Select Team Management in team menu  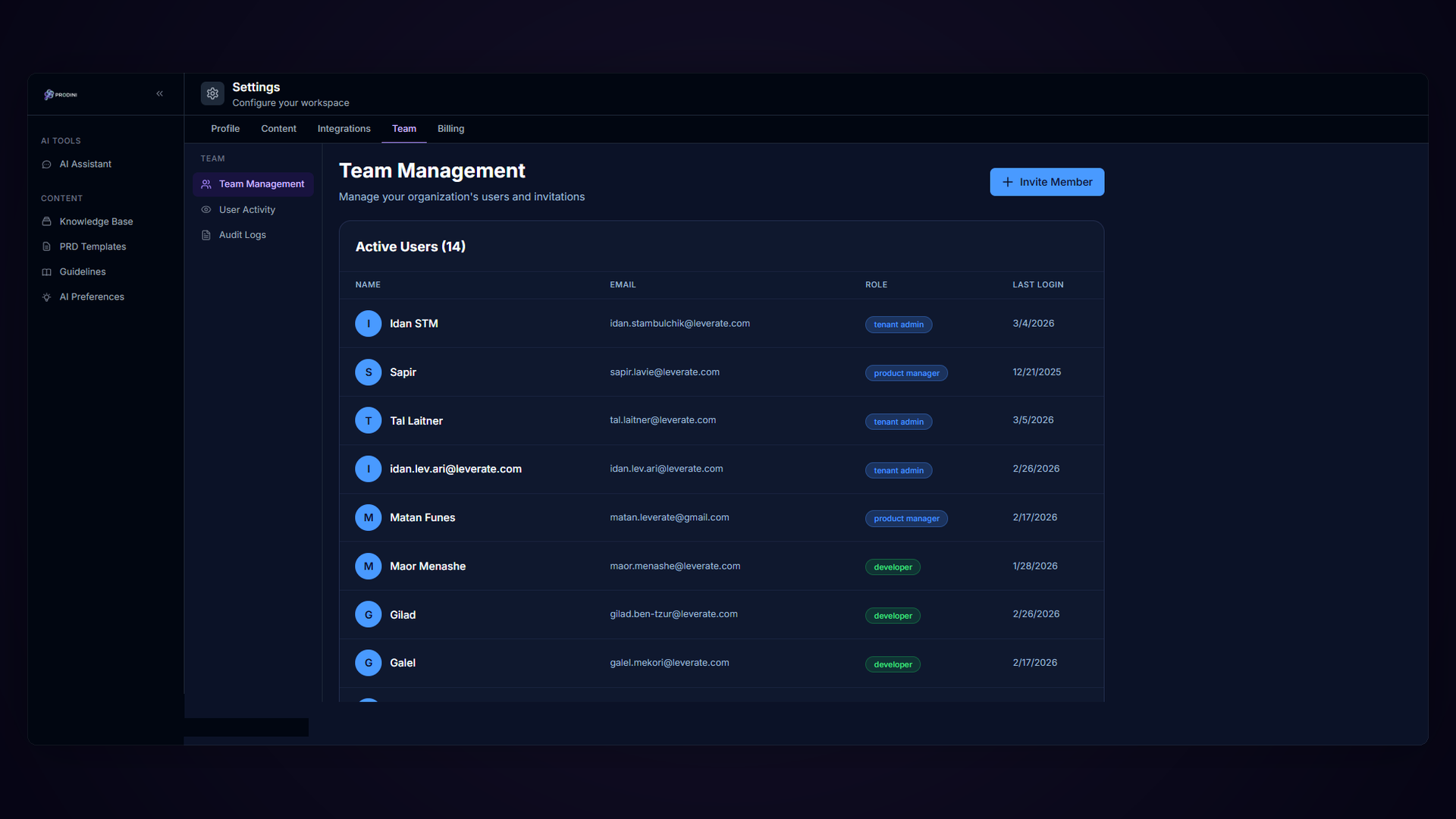[x=261, y=184]
